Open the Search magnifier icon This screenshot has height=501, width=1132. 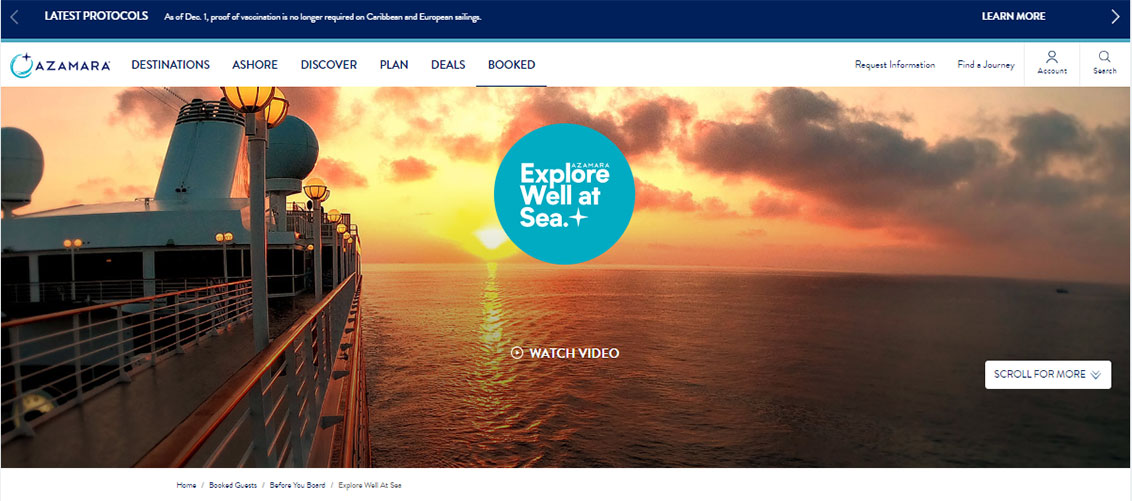pos(1105,57)
